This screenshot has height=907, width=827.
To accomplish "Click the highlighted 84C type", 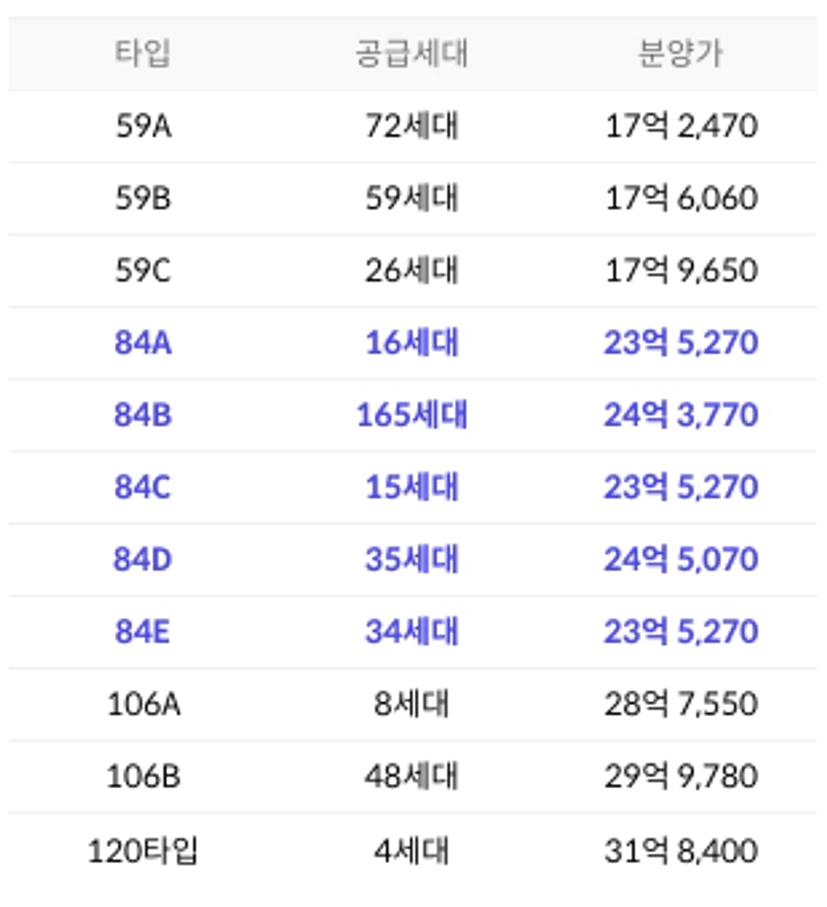I will point(143,486).
